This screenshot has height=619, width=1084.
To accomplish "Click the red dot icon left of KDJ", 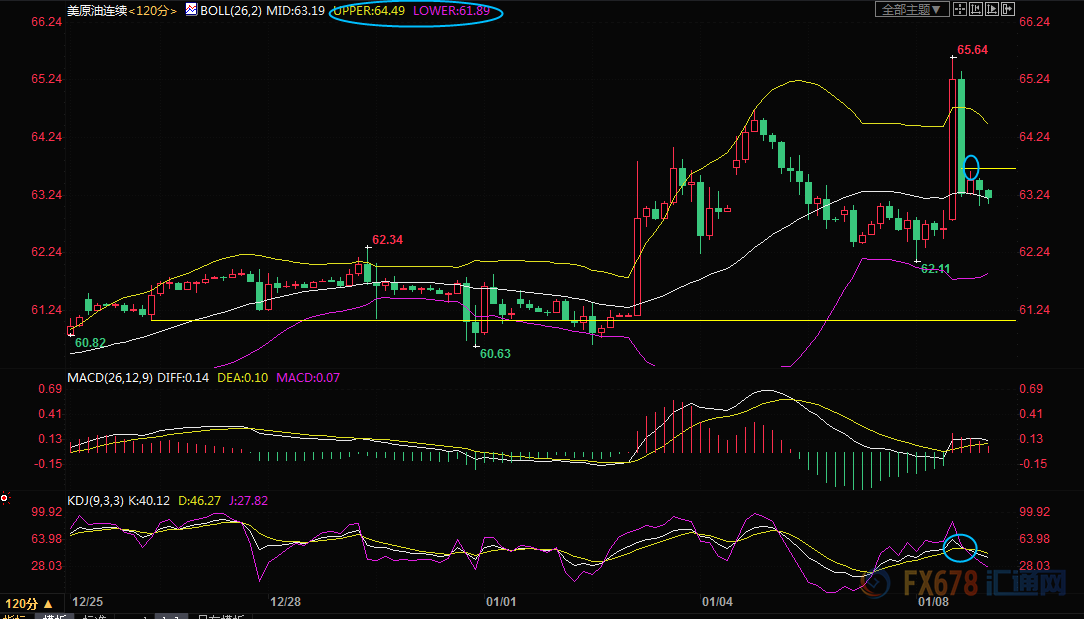I will (x=6, y=497).
